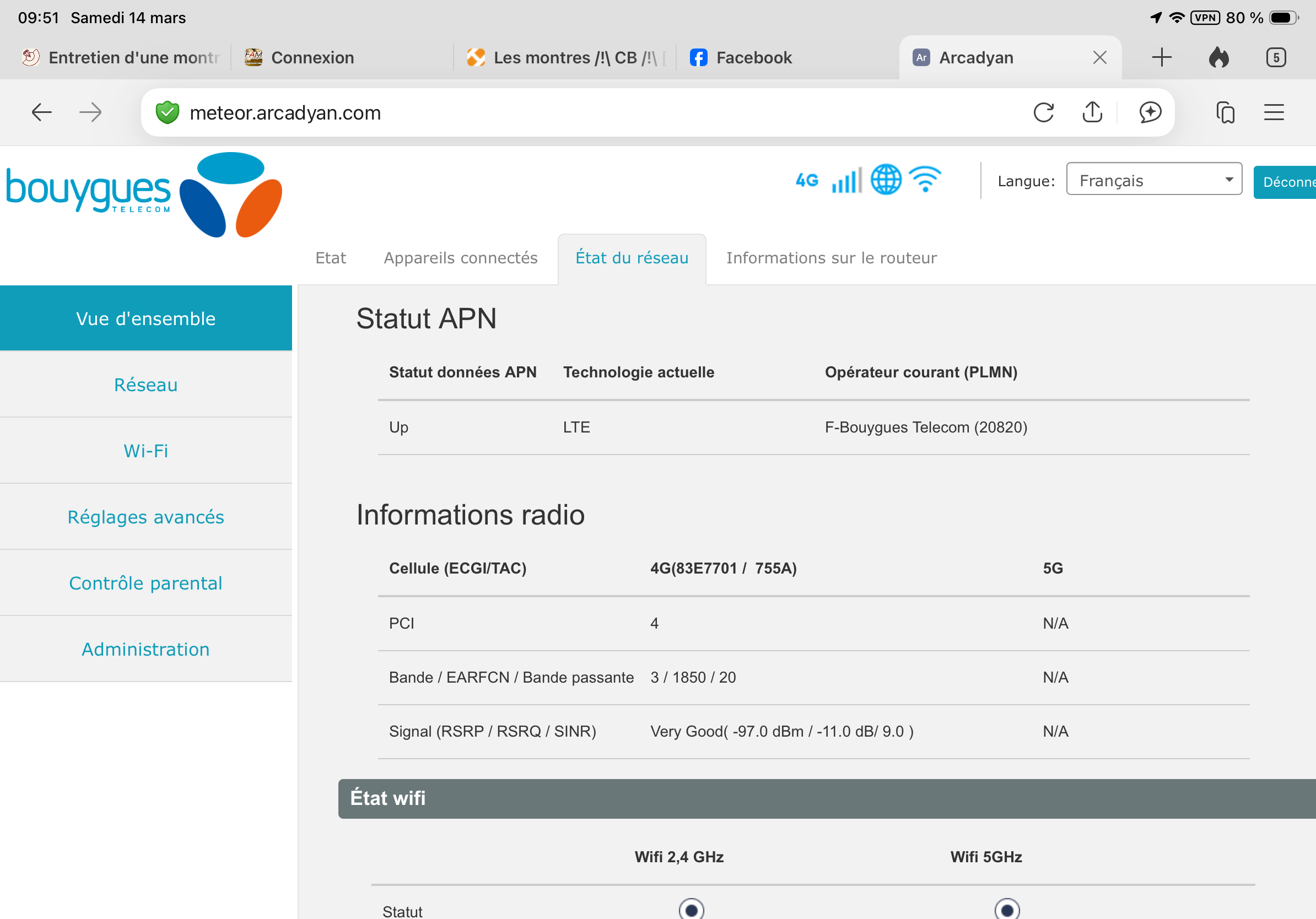
Task: Click the Wifi 5GHz column header
Action: coord(986,857)
